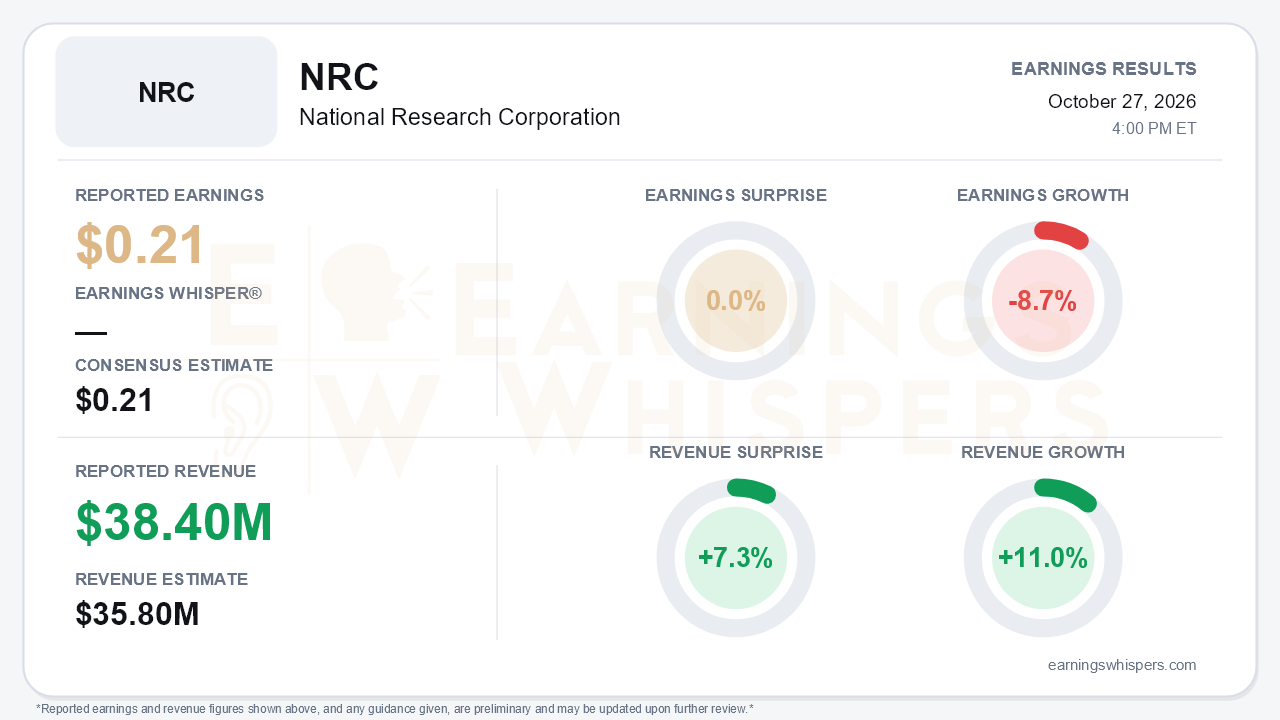
Task: Click the National Research Corporation company name
Action: coord(460,117)
